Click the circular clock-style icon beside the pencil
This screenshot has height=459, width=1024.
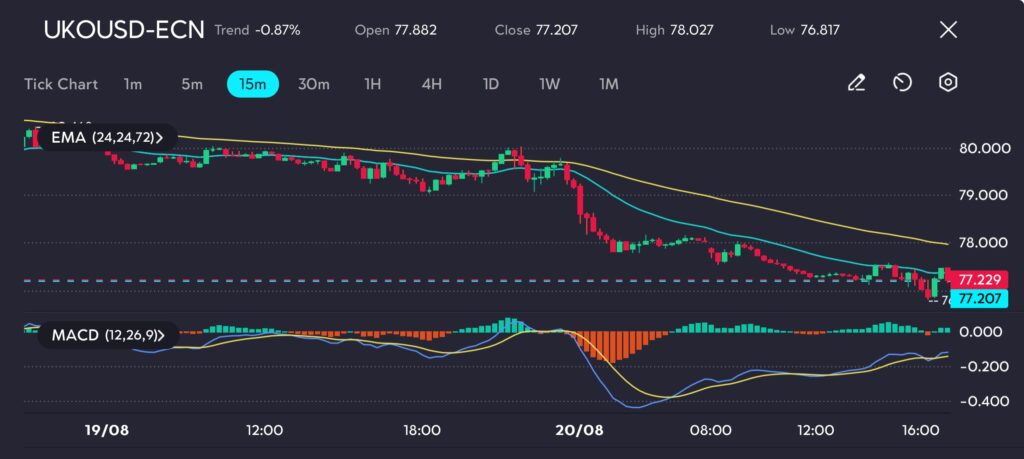902,83
